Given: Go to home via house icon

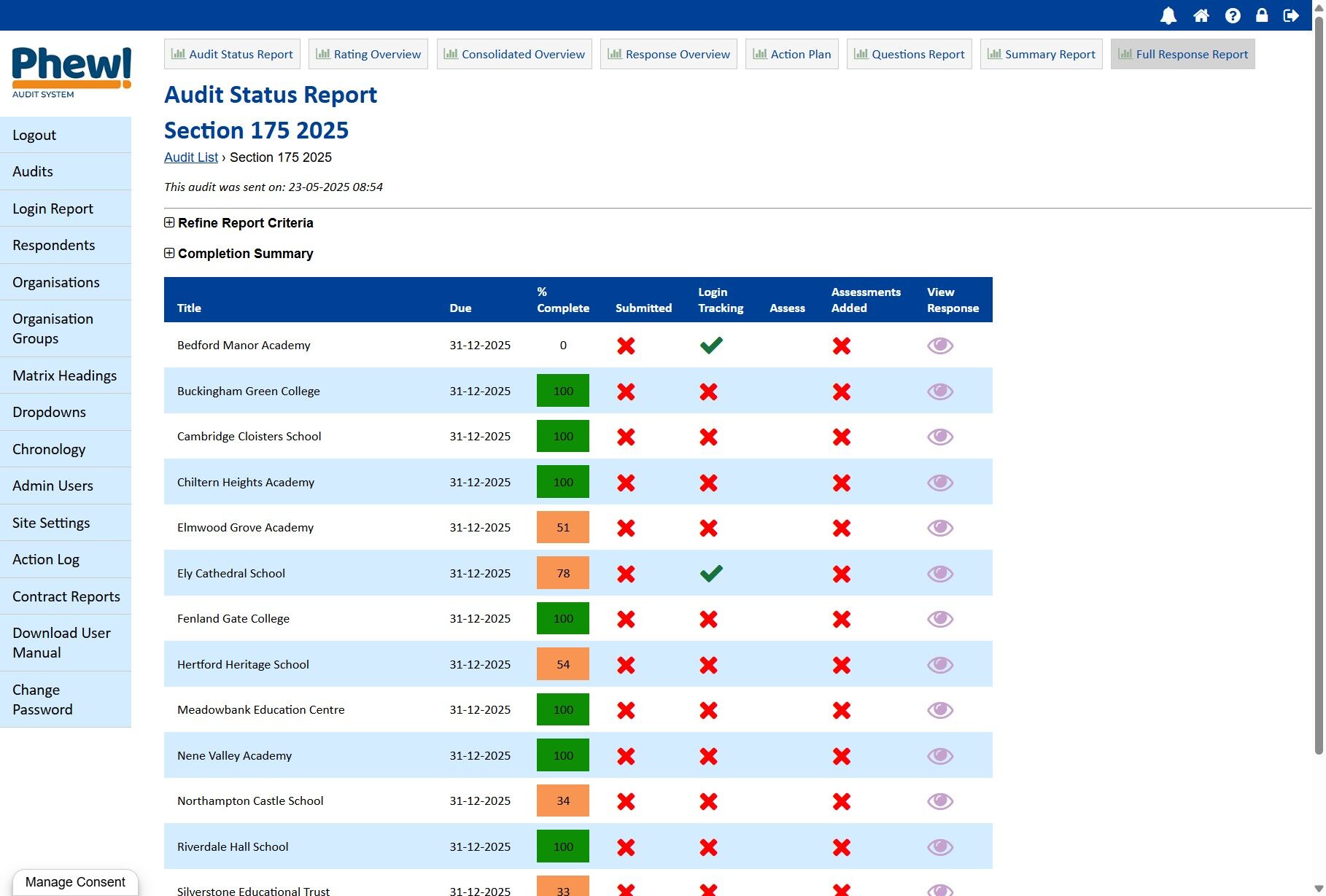Looking at the screenshot, I should coord(1201,15).
